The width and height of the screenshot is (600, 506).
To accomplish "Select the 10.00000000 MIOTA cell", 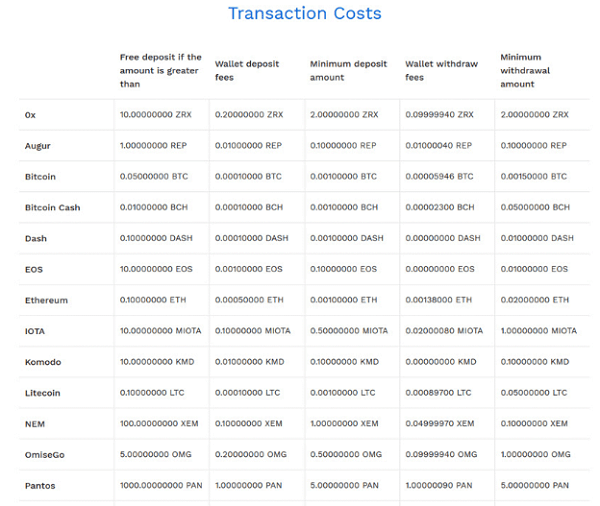I will coord(160,331).
